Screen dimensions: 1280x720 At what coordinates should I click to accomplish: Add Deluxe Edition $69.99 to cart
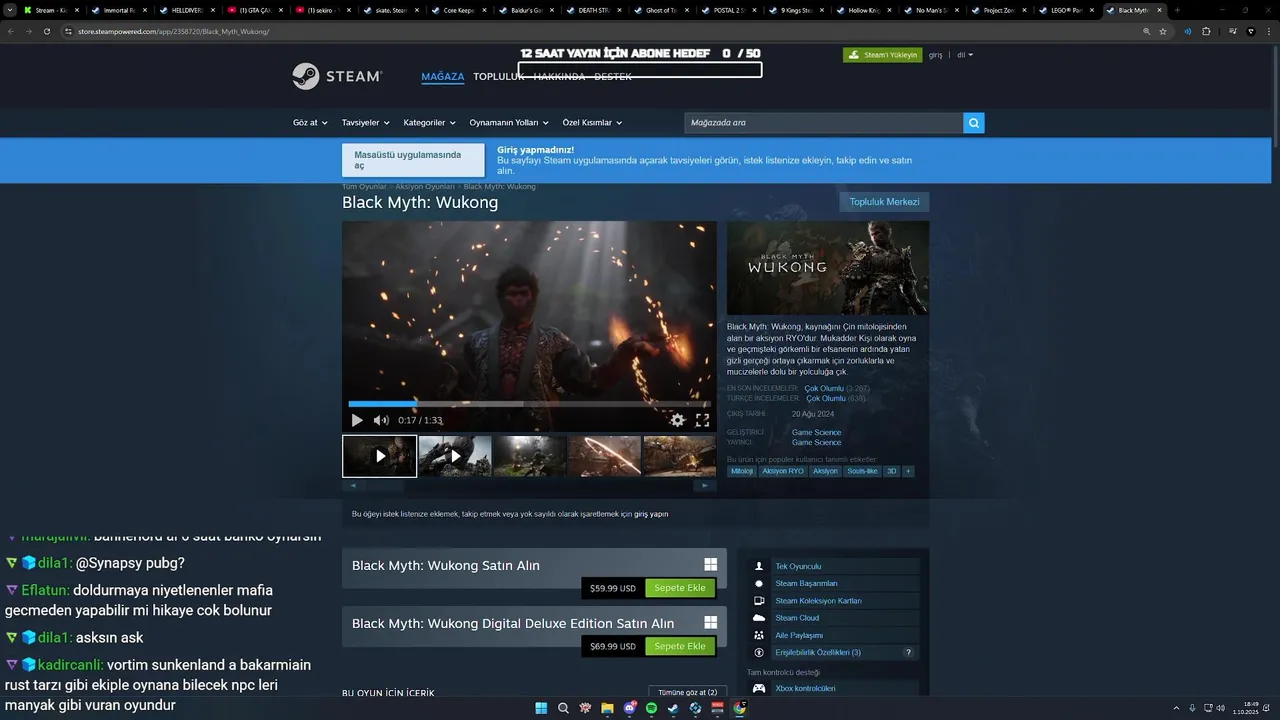[x=680, y=646]
